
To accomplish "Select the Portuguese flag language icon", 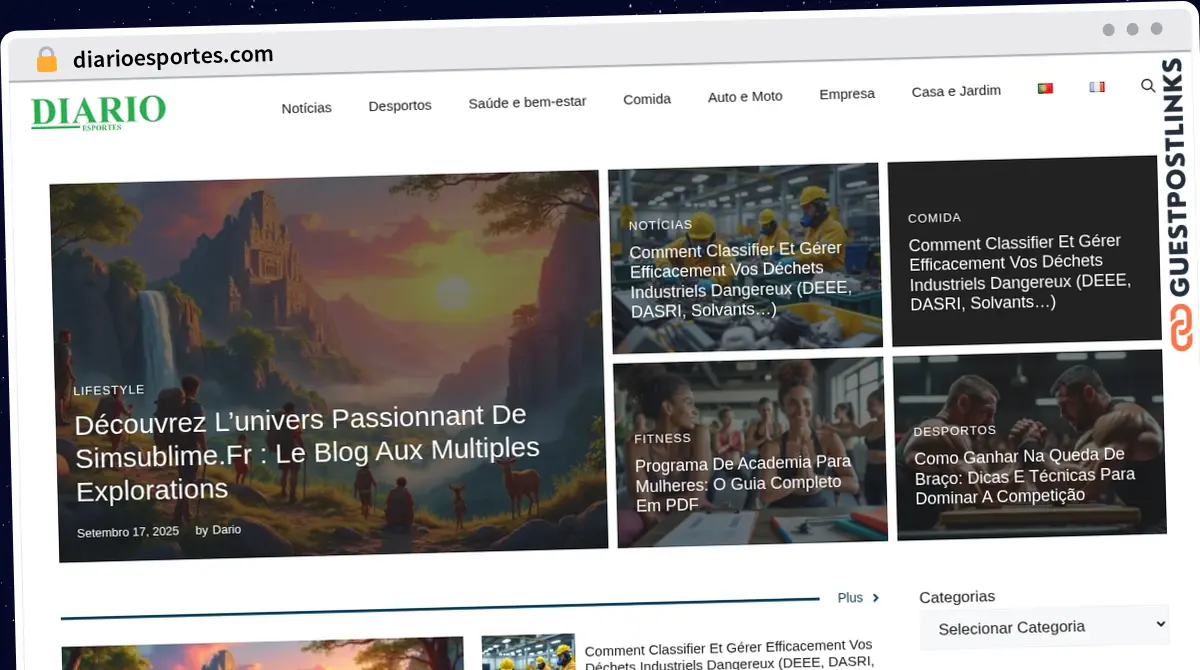I will [x=1045, y=87].
